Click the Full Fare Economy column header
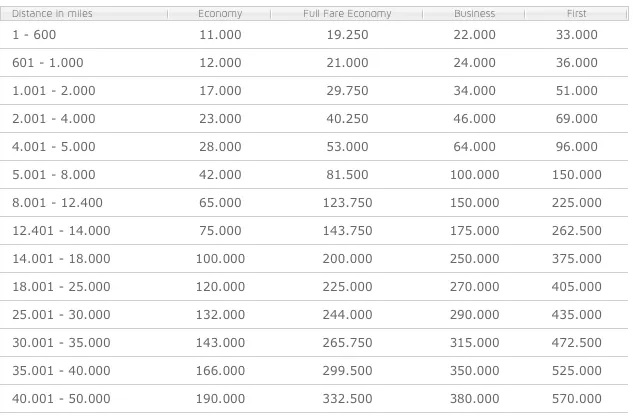The image size is (633, 420). [347, 13]
